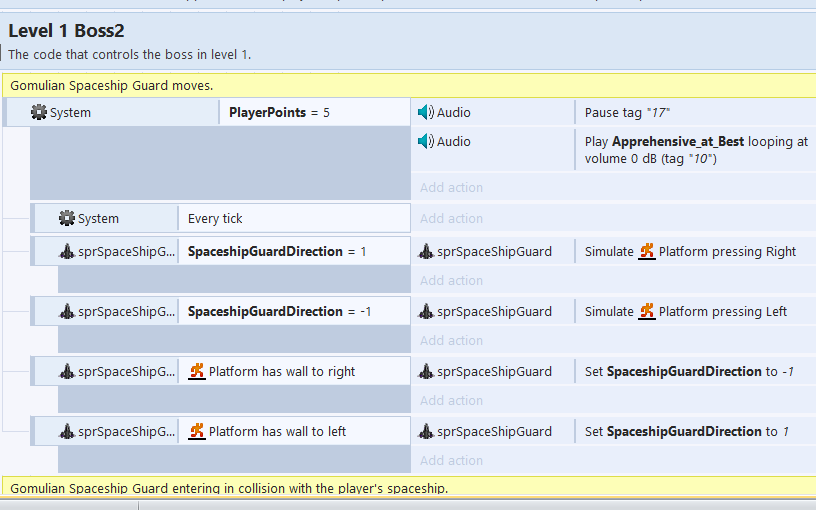The image size is (816, 510).
Task: Click the Audio speaker icon for Play Apprehensive_at_Best
Action: point(426,142)
